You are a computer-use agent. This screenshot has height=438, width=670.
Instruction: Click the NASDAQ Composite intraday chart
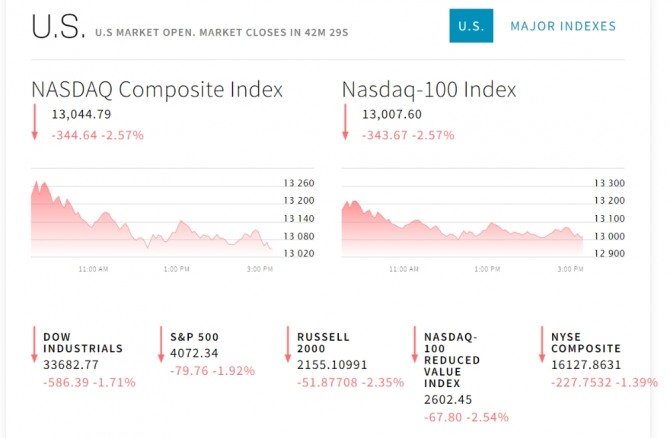tap(150, 220)
